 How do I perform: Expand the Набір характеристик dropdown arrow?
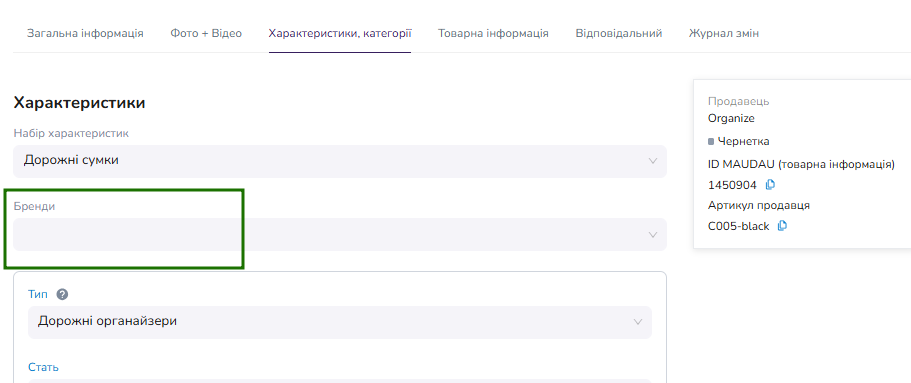coord(652,161)
